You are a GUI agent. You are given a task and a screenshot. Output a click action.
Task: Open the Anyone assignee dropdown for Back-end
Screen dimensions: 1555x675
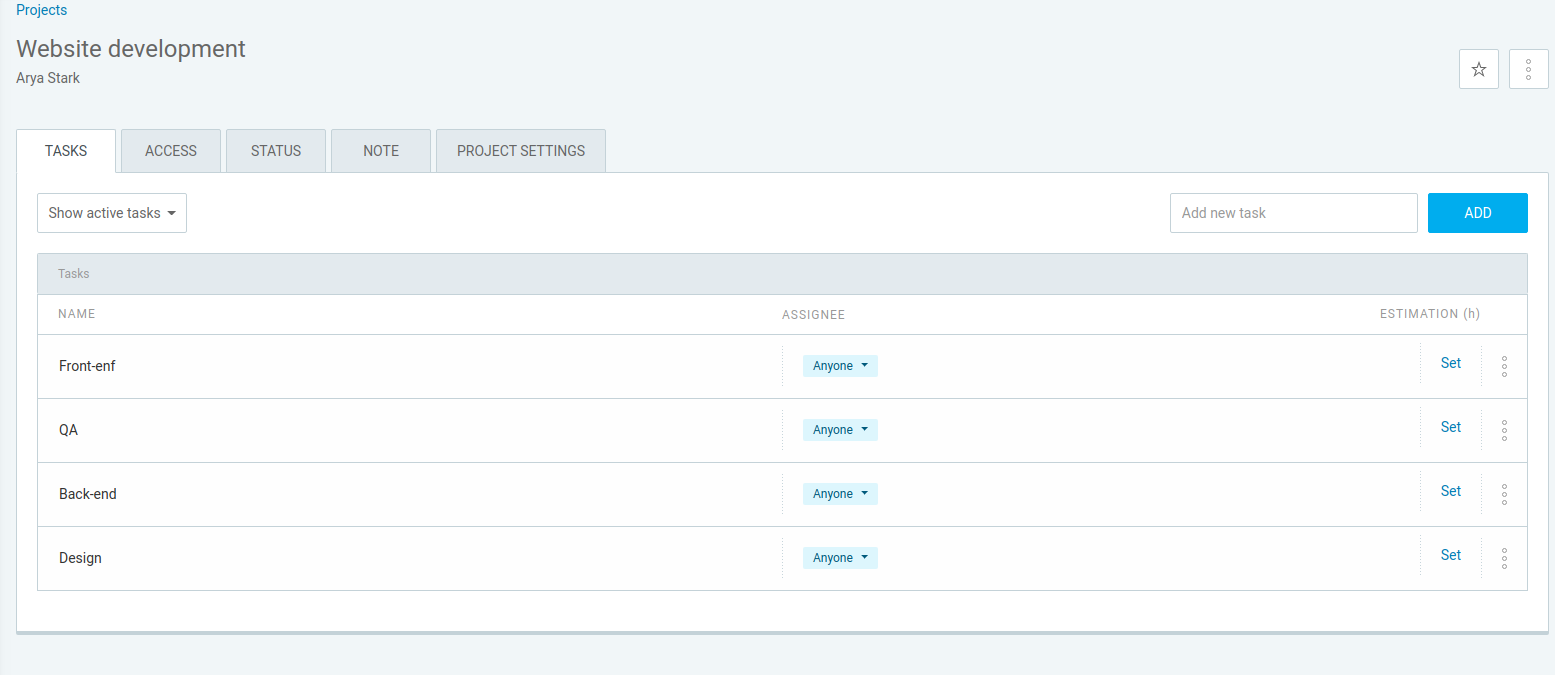840,494
